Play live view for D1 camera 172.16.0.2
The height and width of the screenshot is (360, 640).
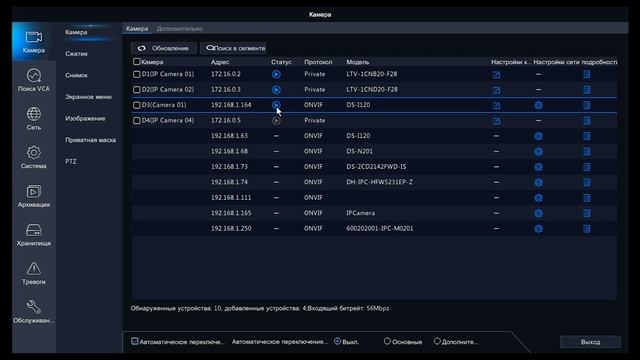coord(276,74)
